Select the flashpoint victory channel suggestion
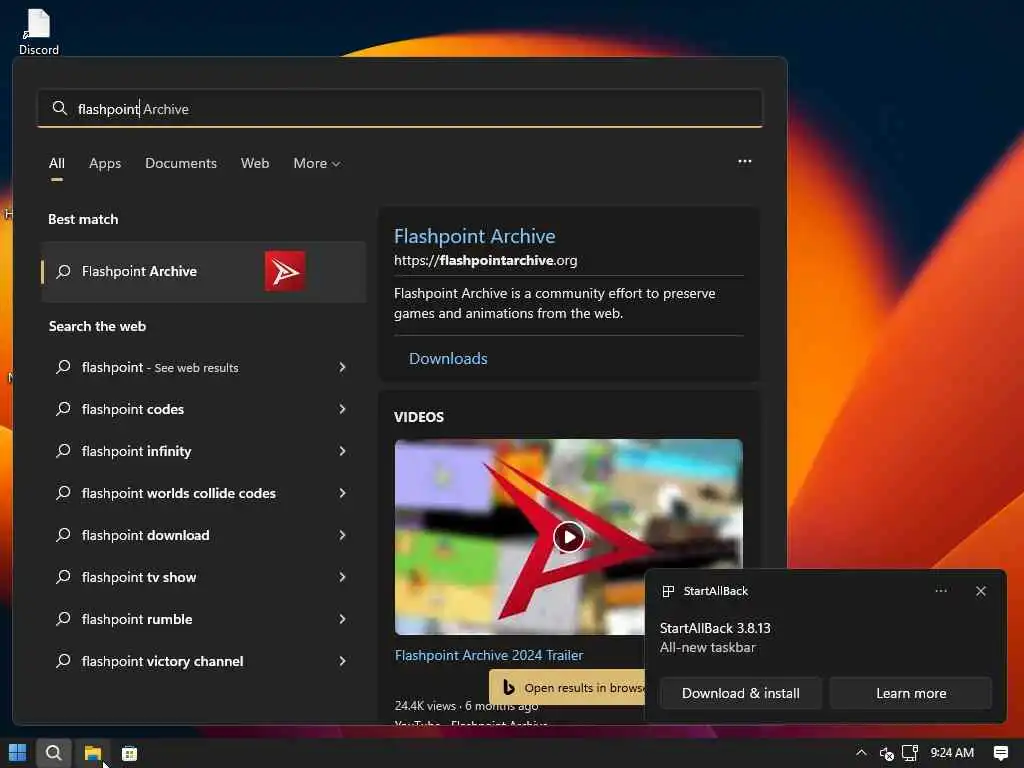 163,661
